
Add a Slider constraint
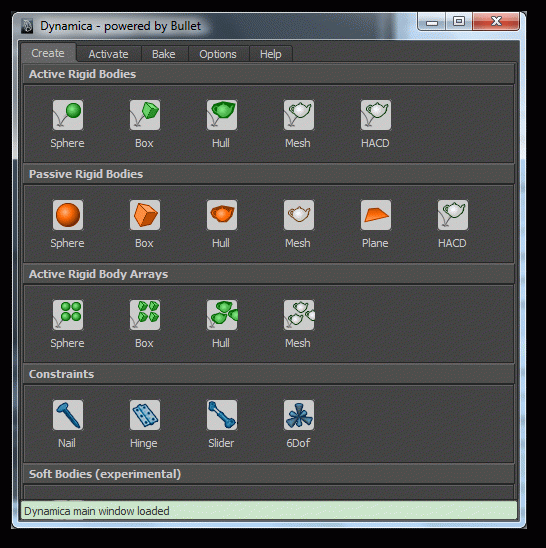click(x=222, y=415)
